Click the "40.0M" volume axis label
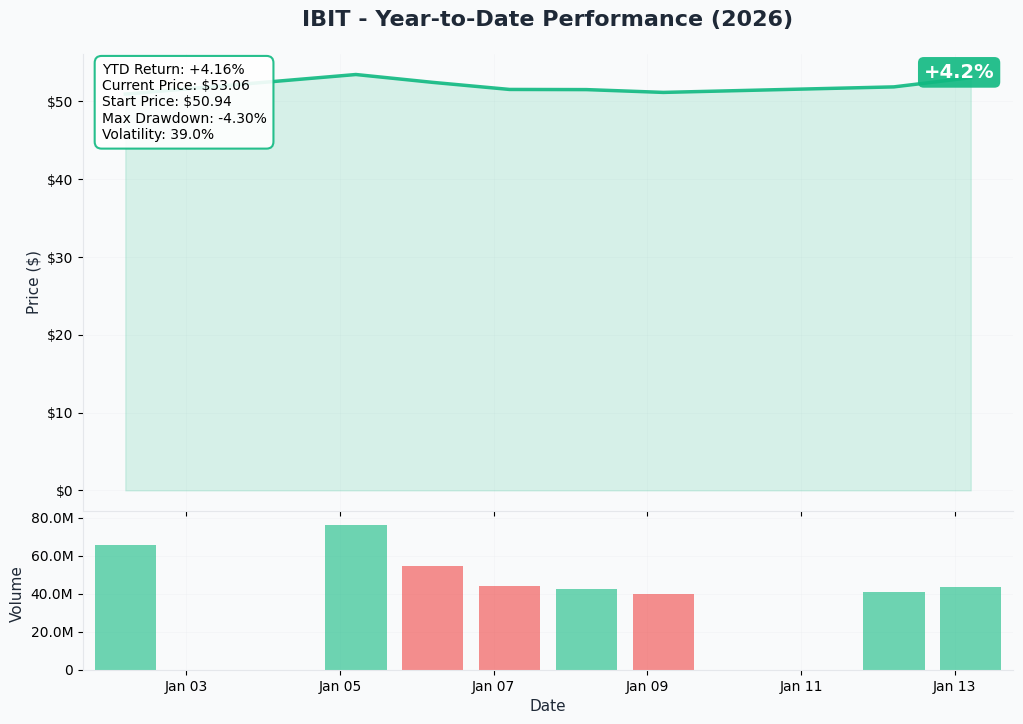Viewport: 1023px width, 724px height. click(52, 594)
